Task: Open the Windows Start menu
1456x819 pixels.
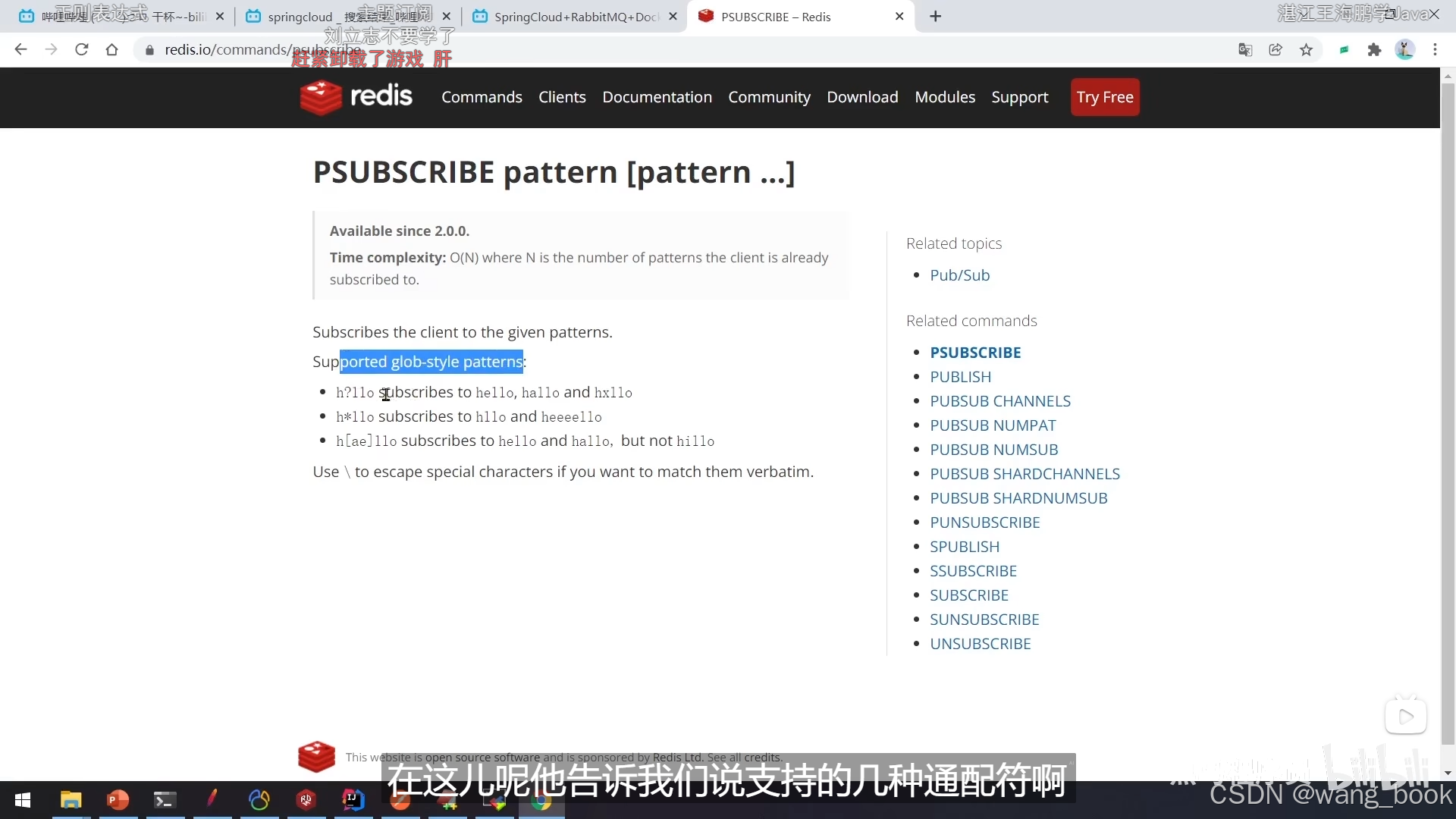Action: point(23,800)
